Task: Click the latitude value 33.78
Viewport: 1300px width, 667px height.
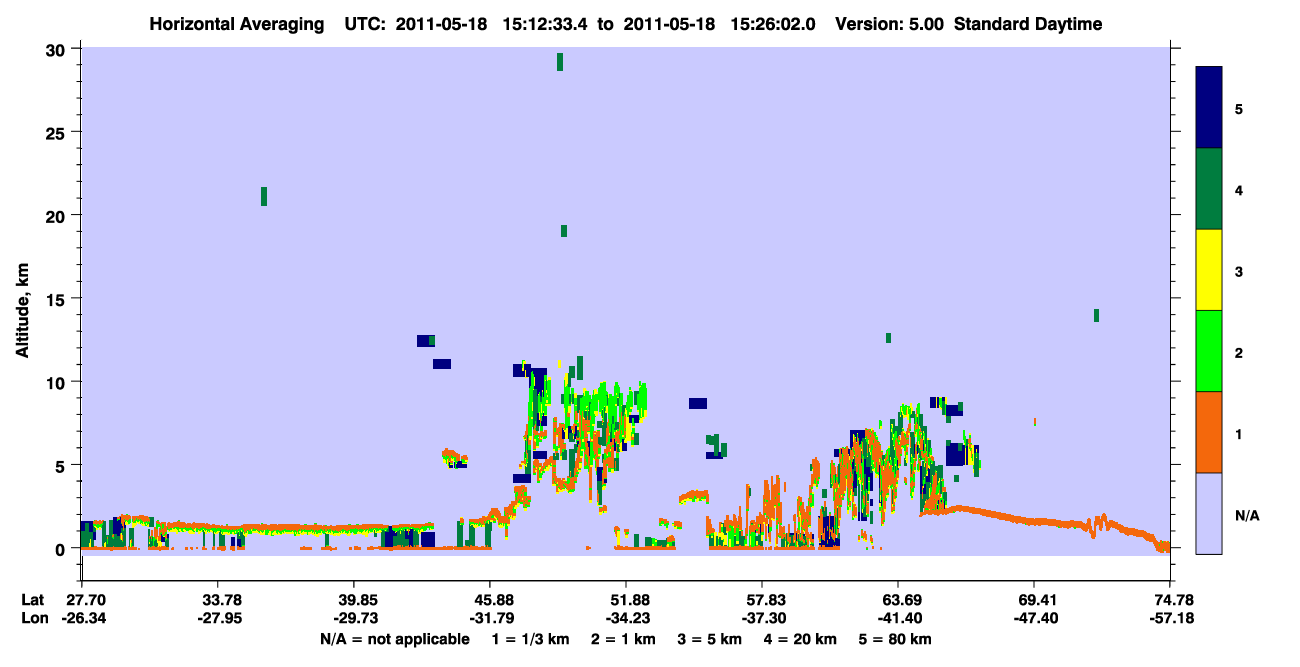Action: pos(217,600)
